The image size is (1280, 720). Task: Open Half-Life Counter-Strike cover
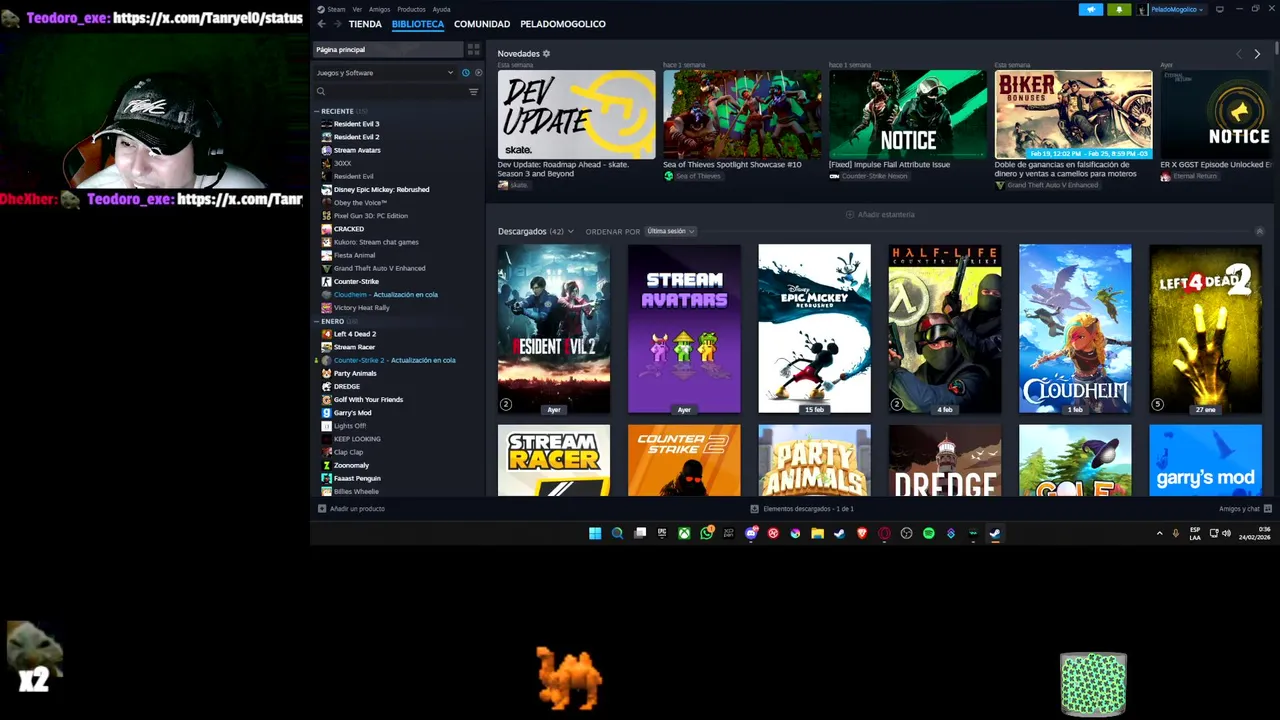pos(945,329)
